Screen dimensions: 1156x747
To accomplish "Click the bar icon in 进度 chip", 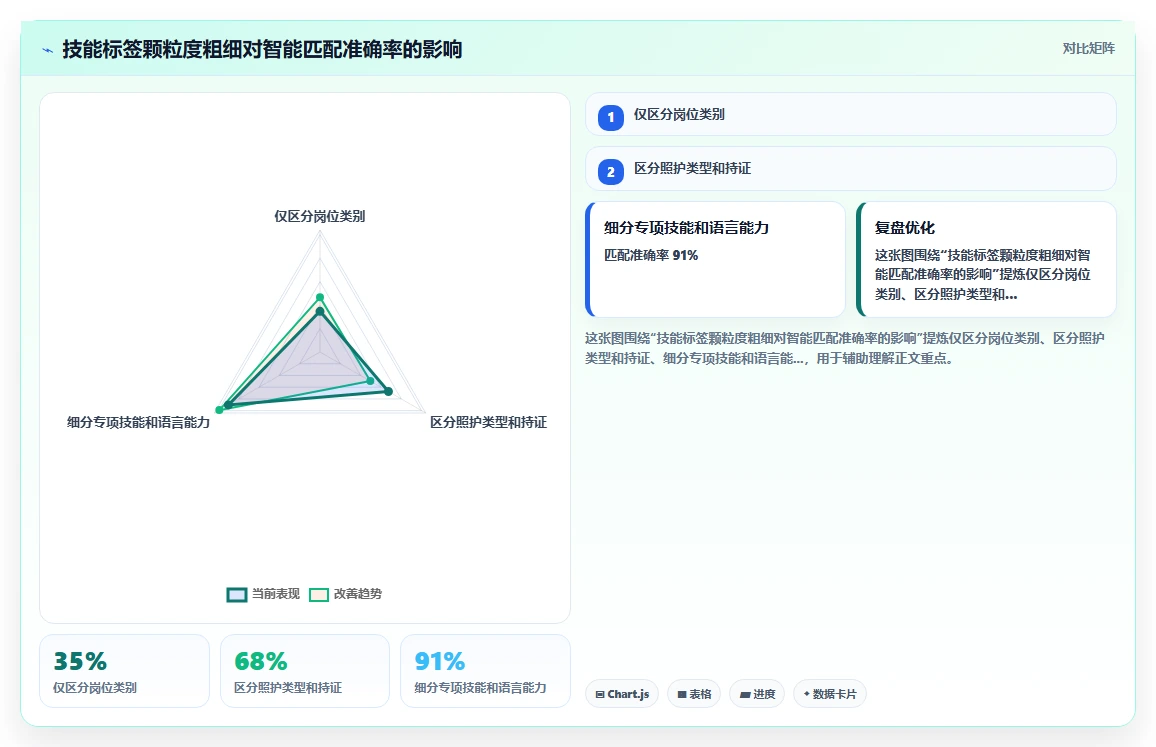I will pos(745,695).
